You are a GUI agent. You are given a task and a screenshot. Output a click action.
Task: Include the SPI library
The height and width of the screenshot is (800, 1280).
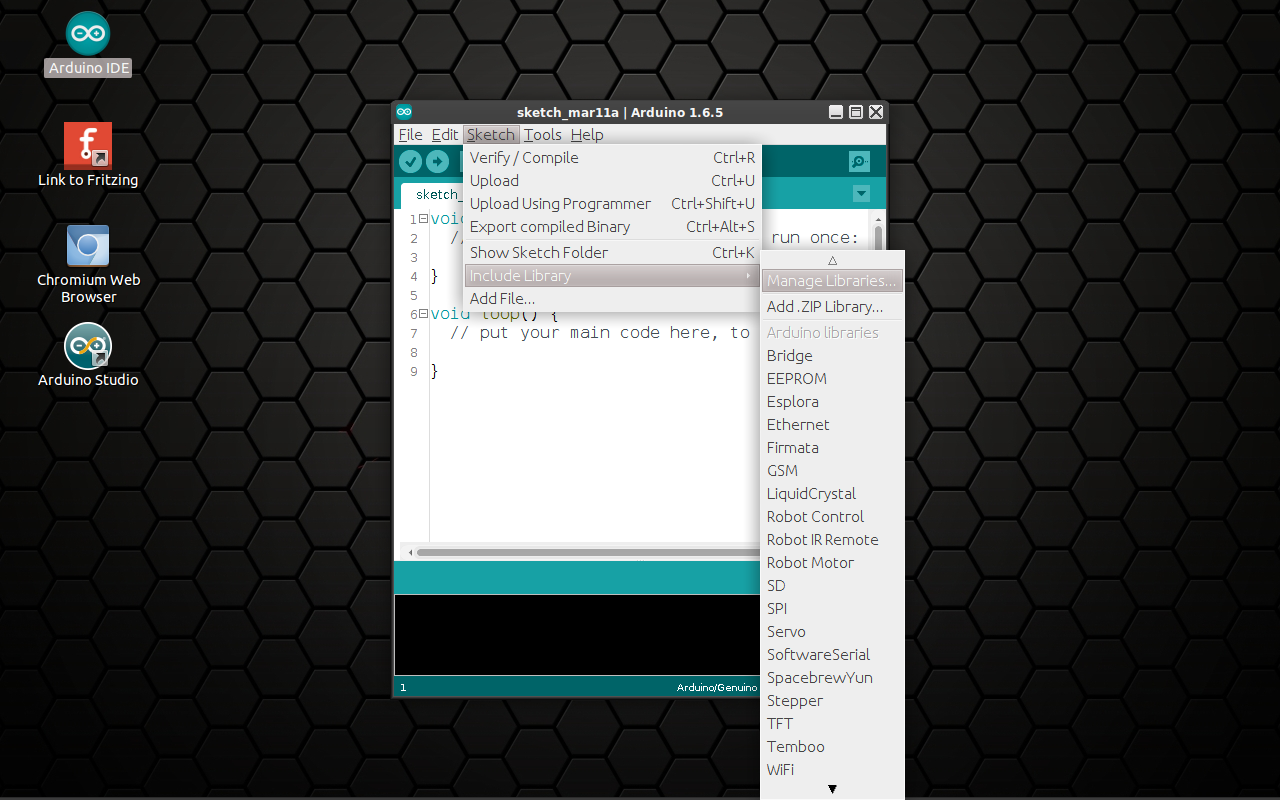[x=832, y=609]
